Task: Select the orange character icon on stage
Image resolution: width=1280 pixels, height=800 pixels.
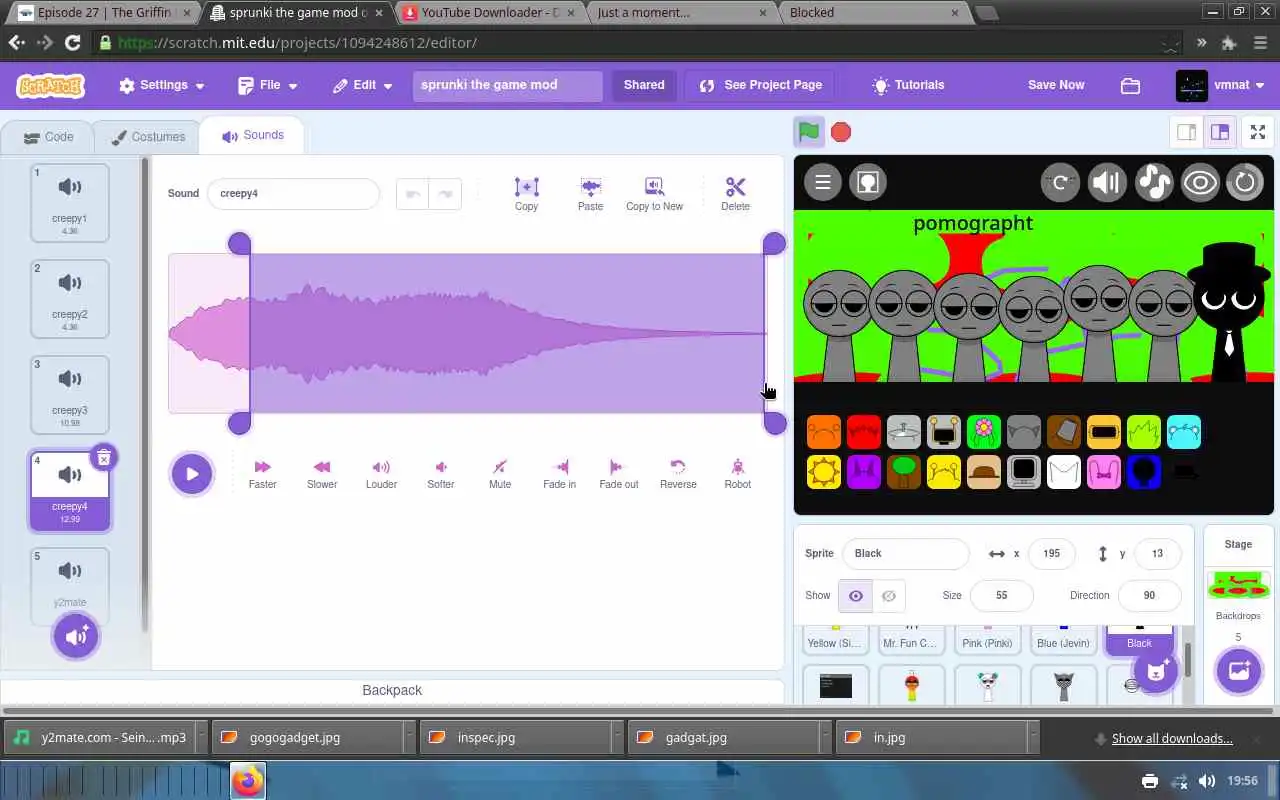Action: click(x=824, y=432)
